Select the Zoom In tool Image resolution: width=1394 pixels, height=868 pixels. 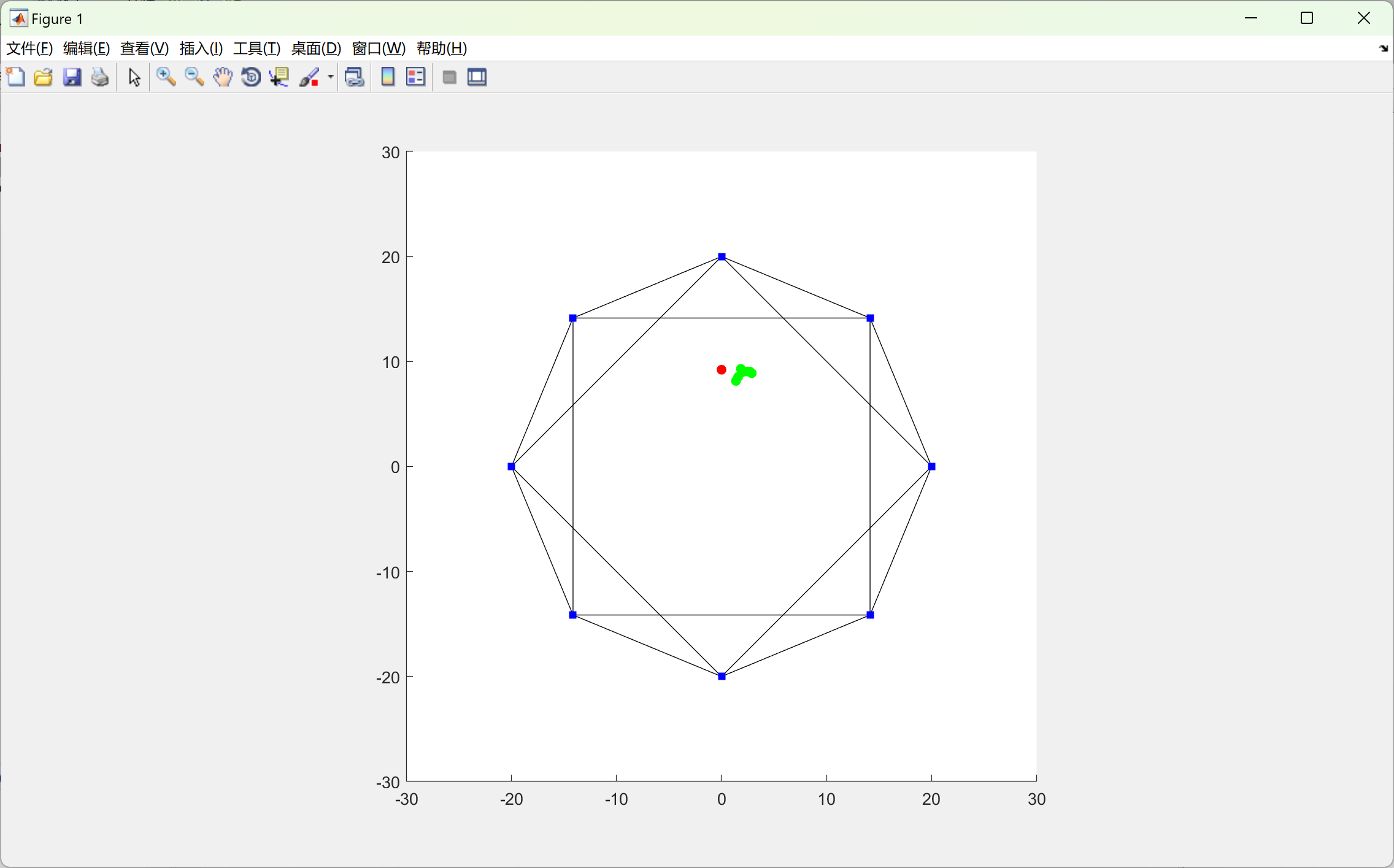pos(166,77)
